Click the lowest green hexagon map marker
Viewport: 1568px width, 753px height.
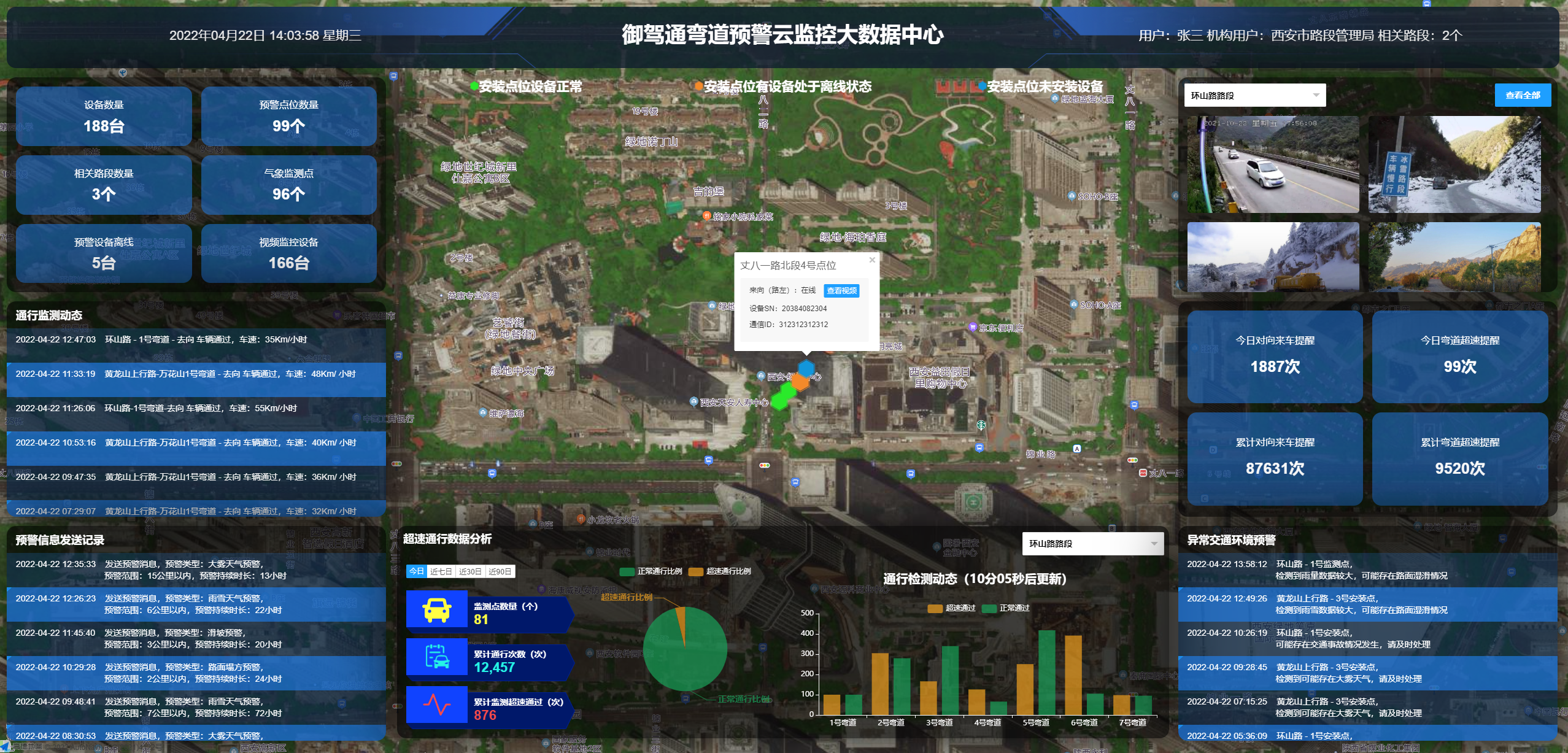(779, 401)
